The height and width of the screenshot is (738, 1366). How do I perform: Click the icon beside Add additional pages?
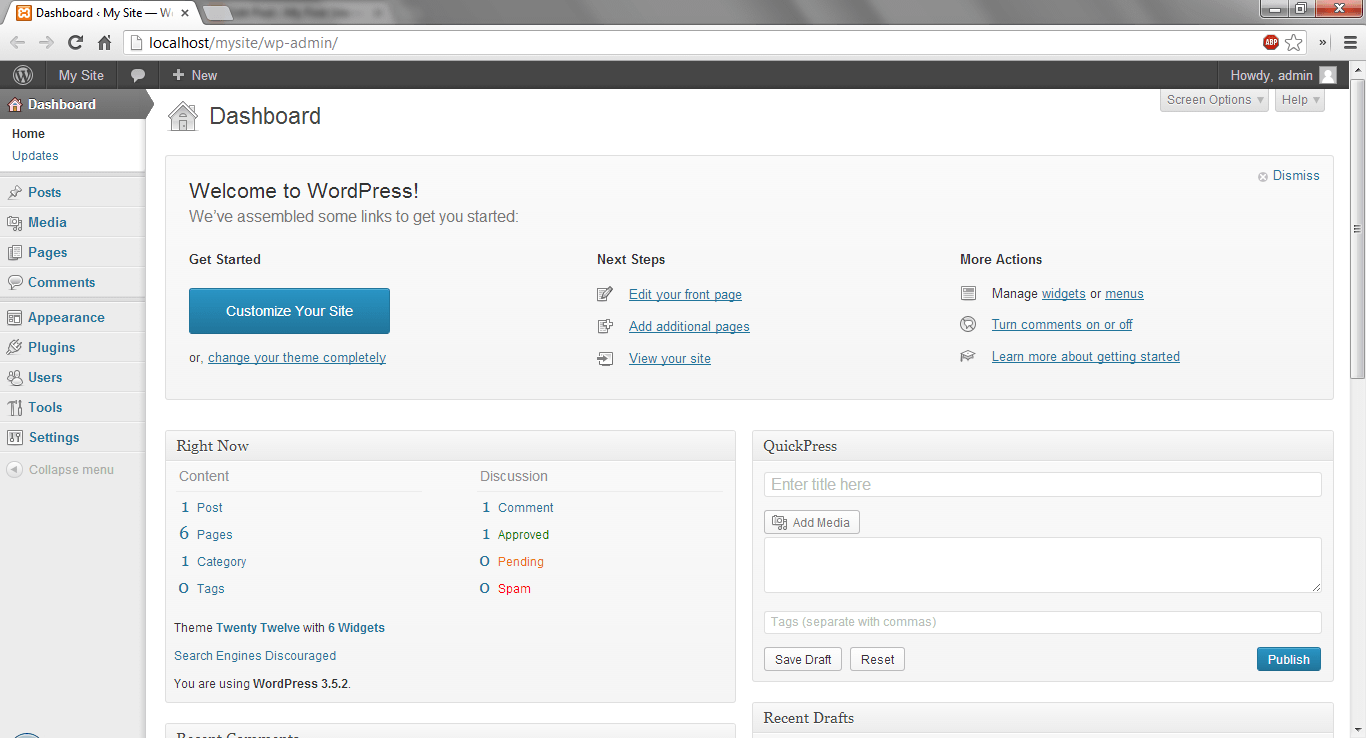(605, 326)
